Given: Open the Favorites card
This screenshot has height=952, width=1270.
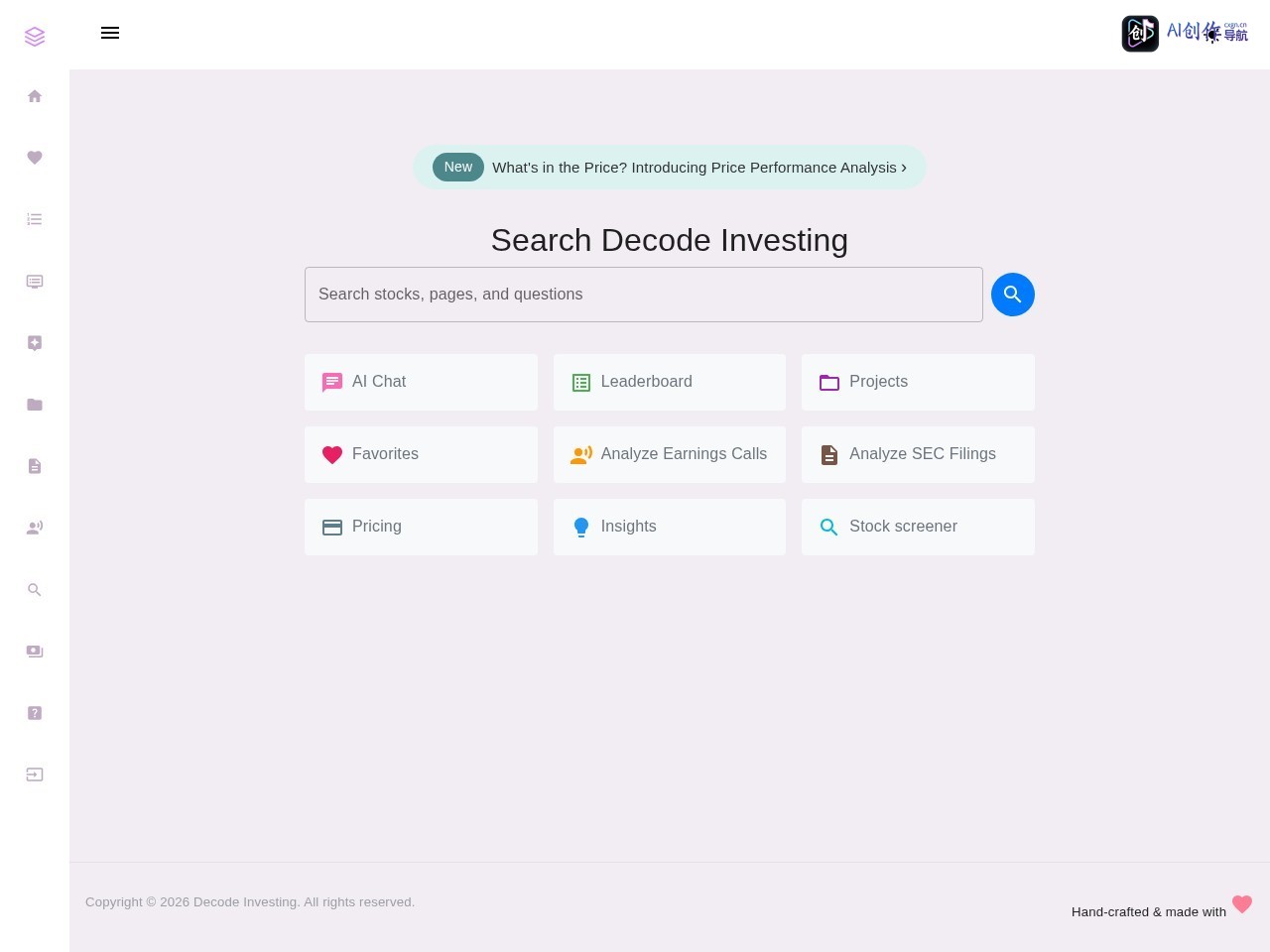Looking at the screenshot, I should [x=421, y=454].
